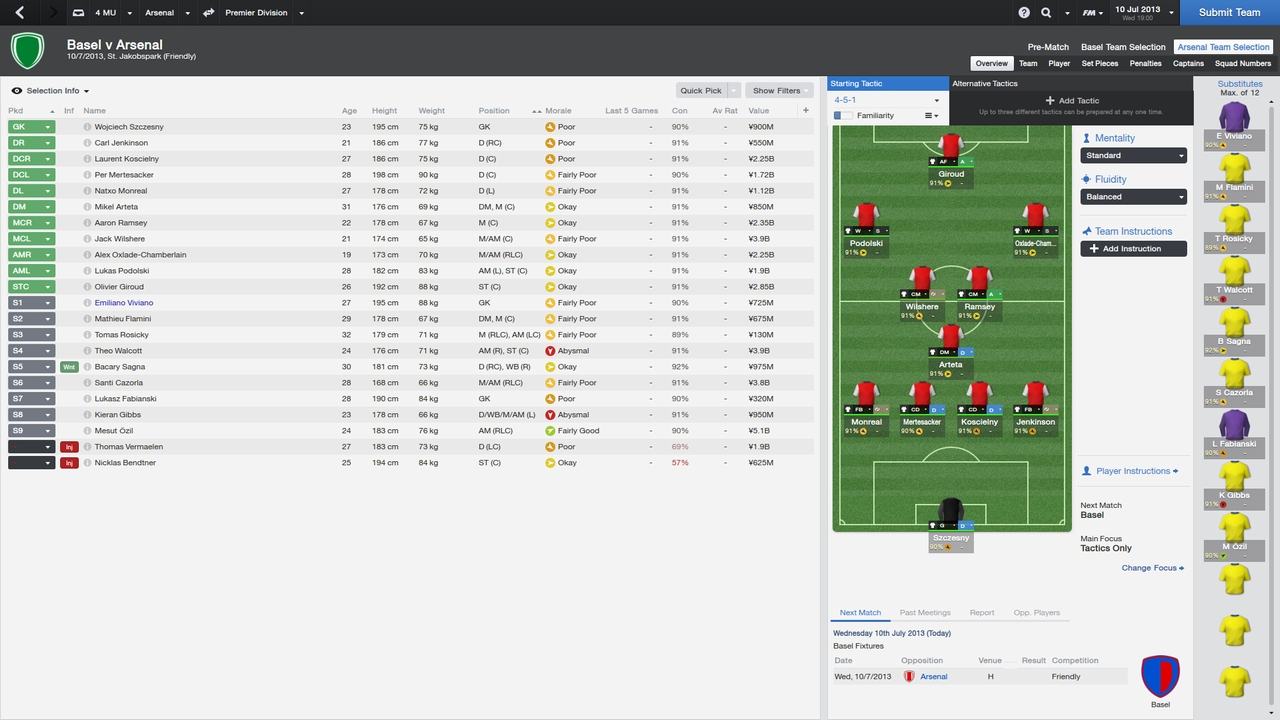
Task: Expand the 4-5-1 formation dropdown
Action: 888,100
